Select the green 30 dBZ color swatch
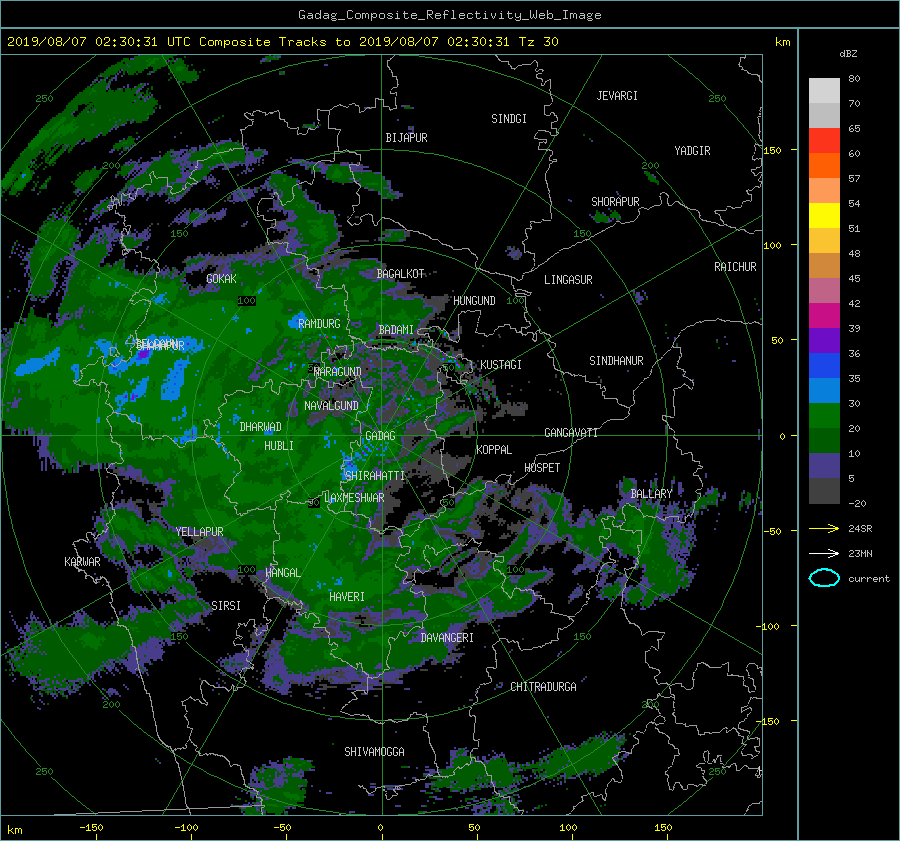900x841 pixels. (x=824, y=415)
